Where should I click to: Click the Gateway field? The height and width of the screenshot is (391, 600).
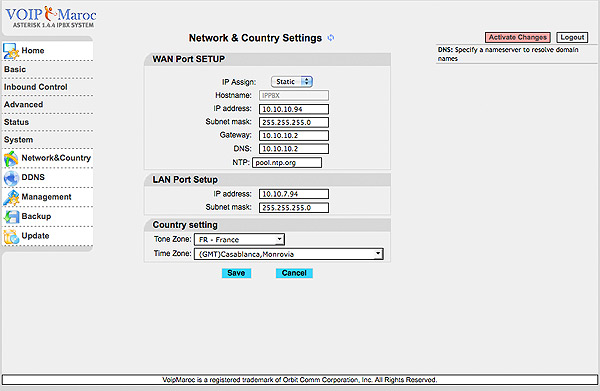tap(293, 135)
